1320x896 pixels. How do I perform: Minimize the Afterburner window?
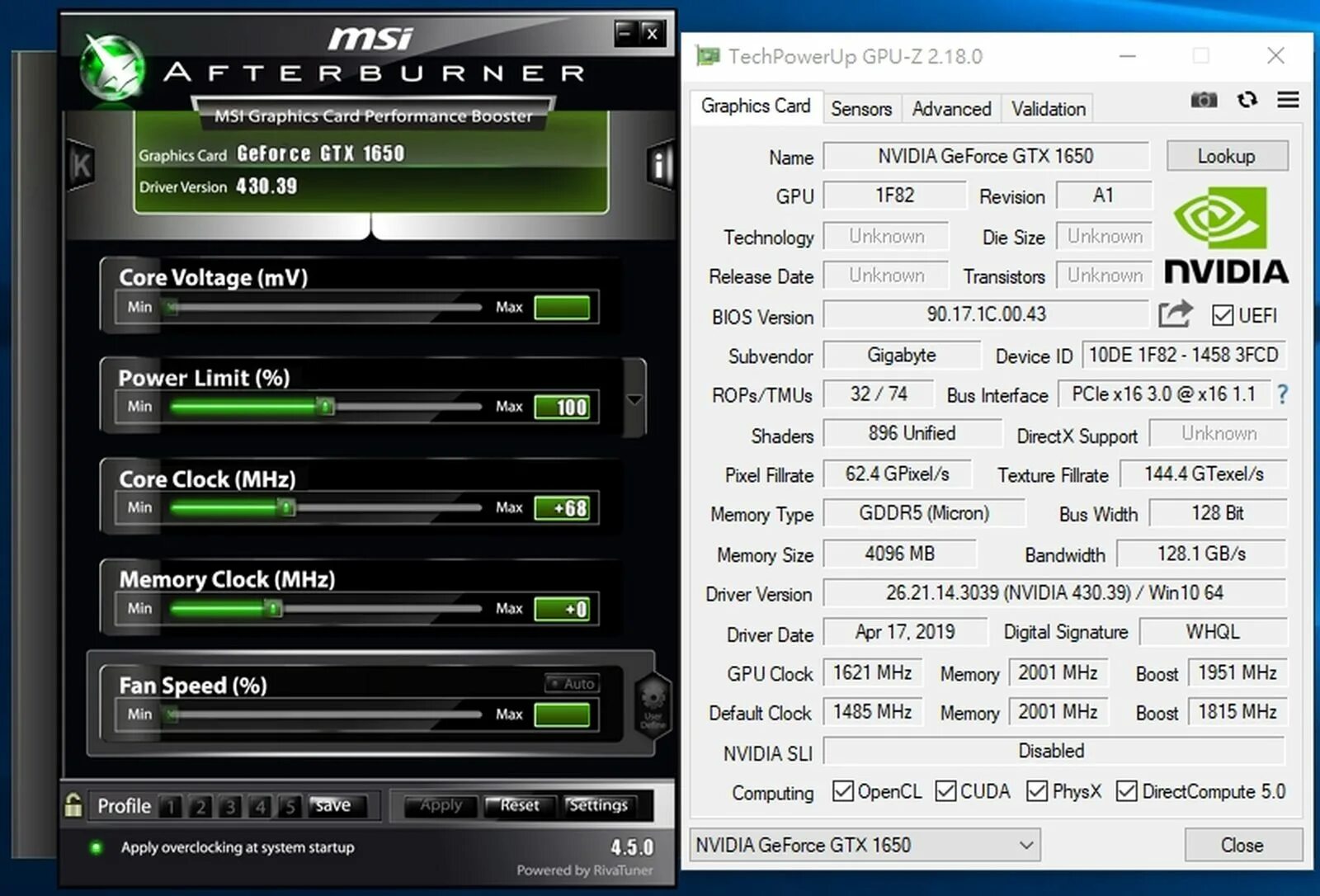point(625,33)
